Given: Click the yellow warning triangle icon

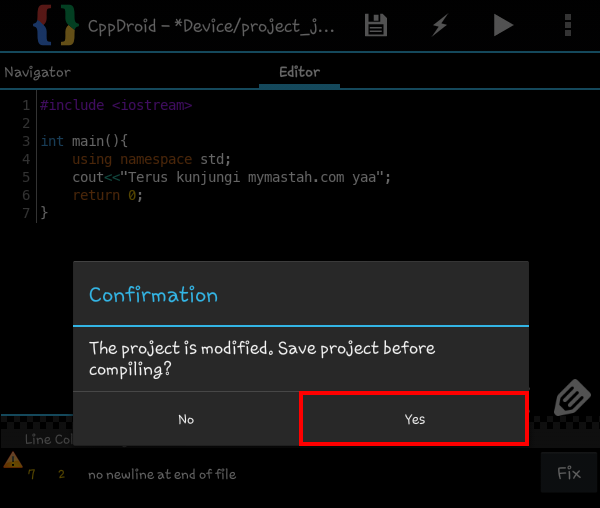Looking at the screenshot, I should (x=13, y=460).
